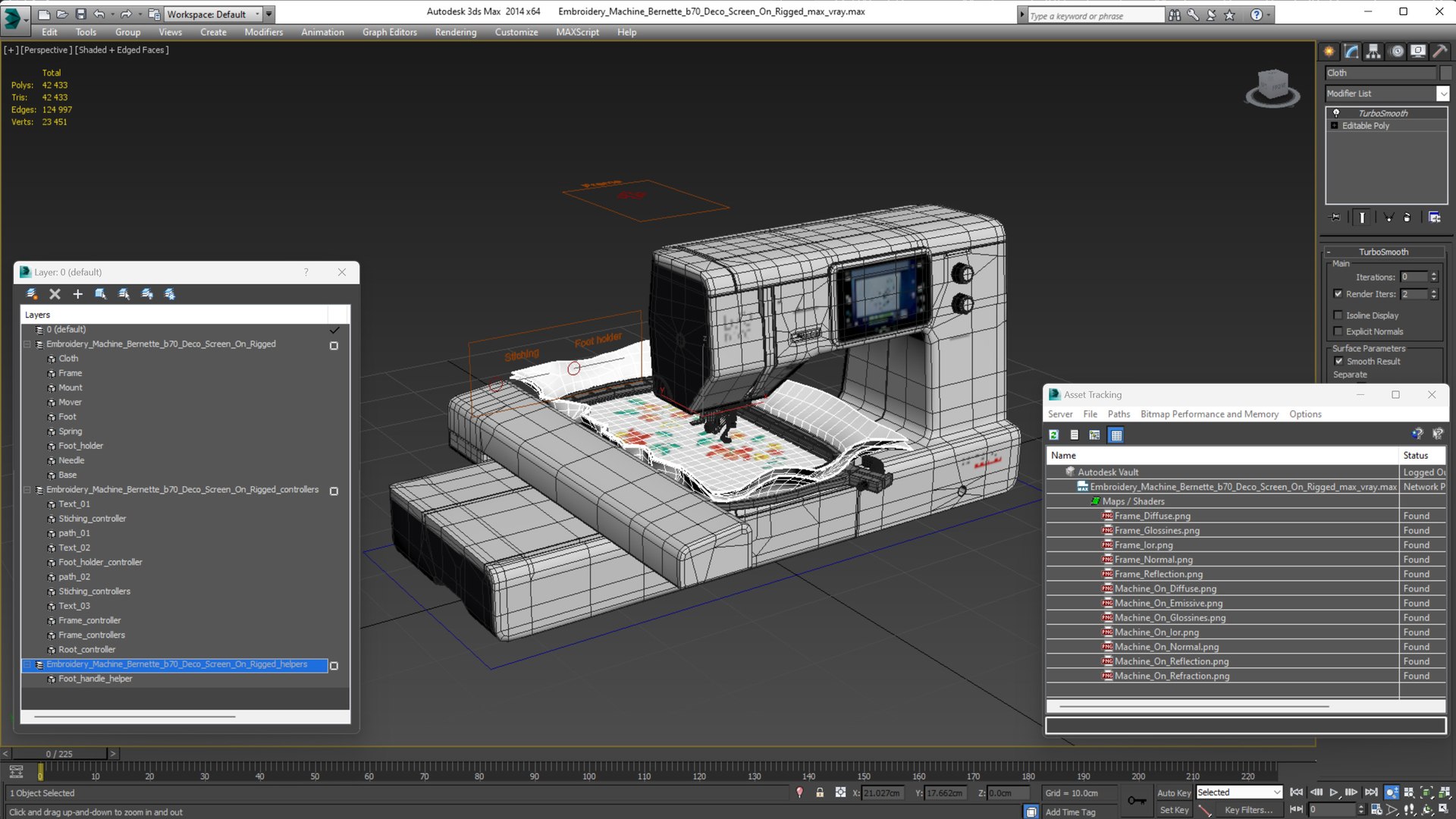Click Make Unique below the modifier stack
This screenshot has height=819, width=1456.
pos(1389,218)
